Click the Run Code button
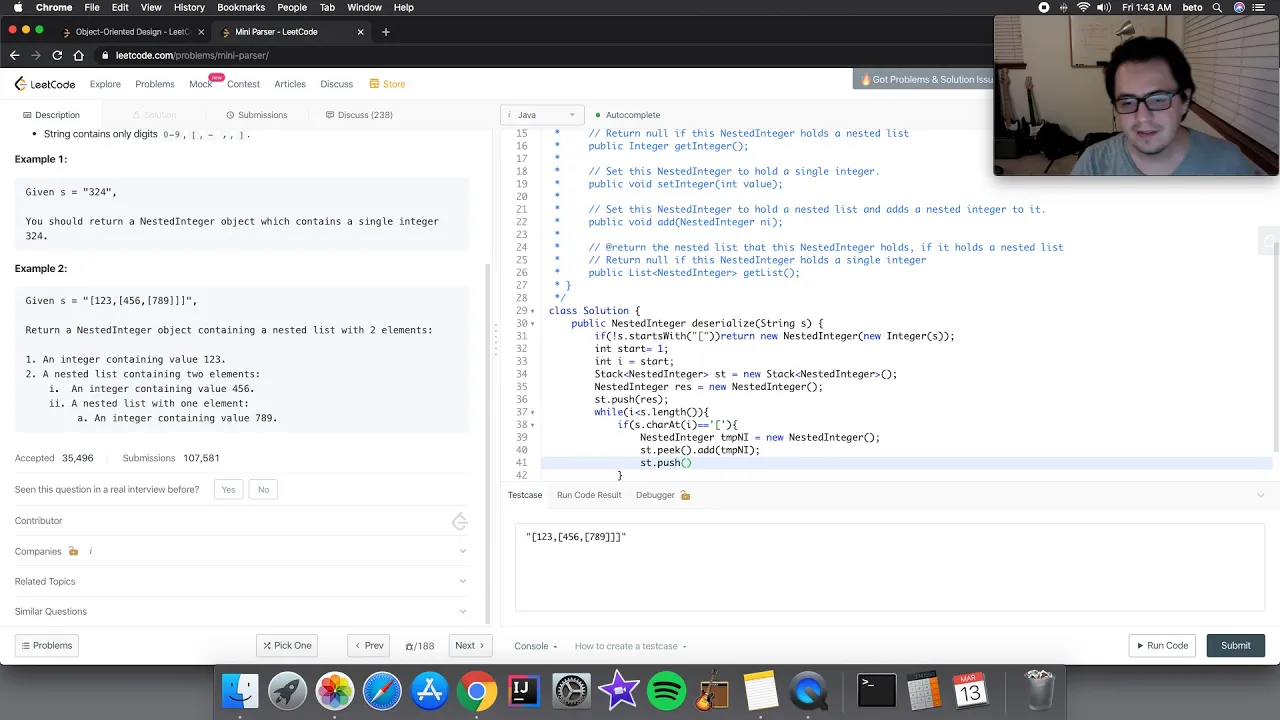The height and width of the screenshot is (720, 1280). 1161,646
